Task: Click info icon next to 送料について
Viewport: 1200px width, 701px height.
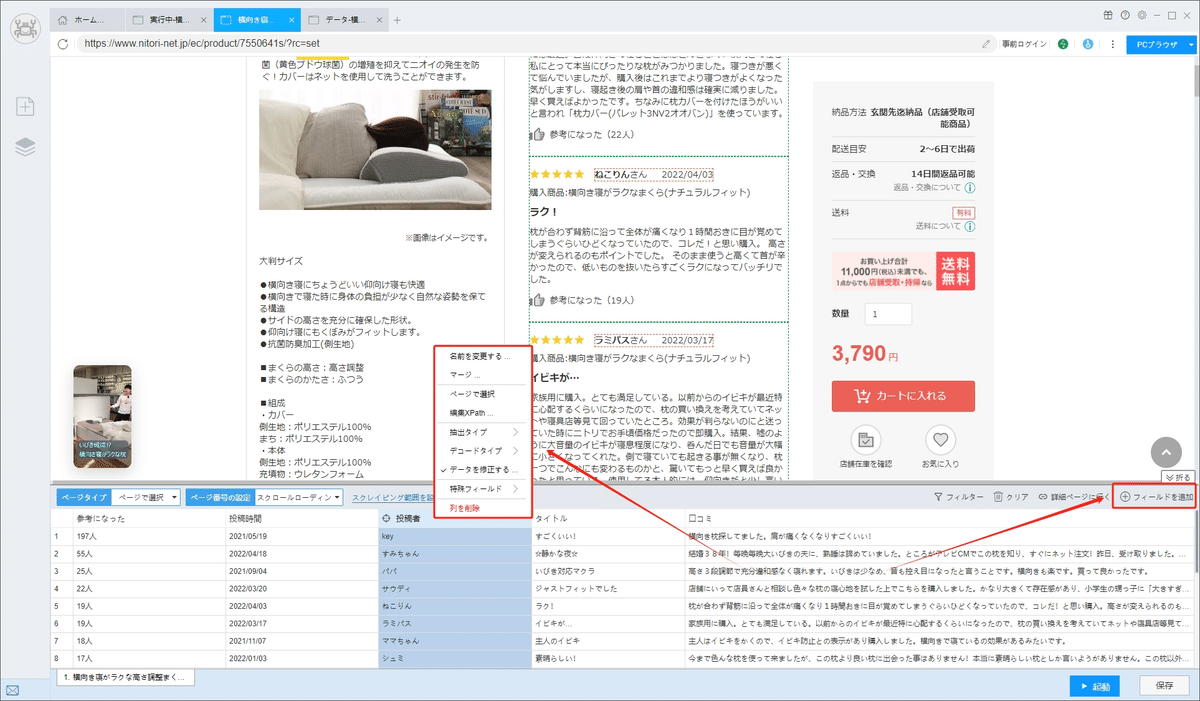Action: click(970, 226)
